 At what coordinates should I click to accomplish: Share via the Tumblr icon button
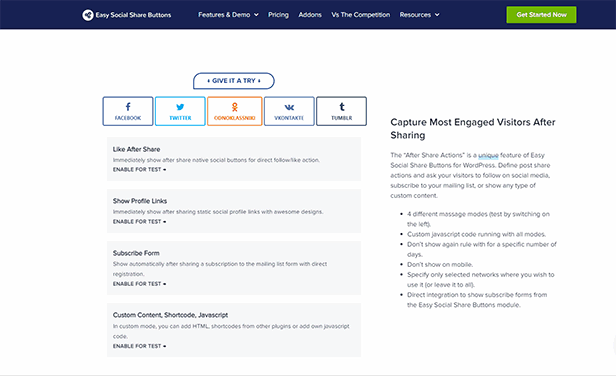tap(341, 111)
